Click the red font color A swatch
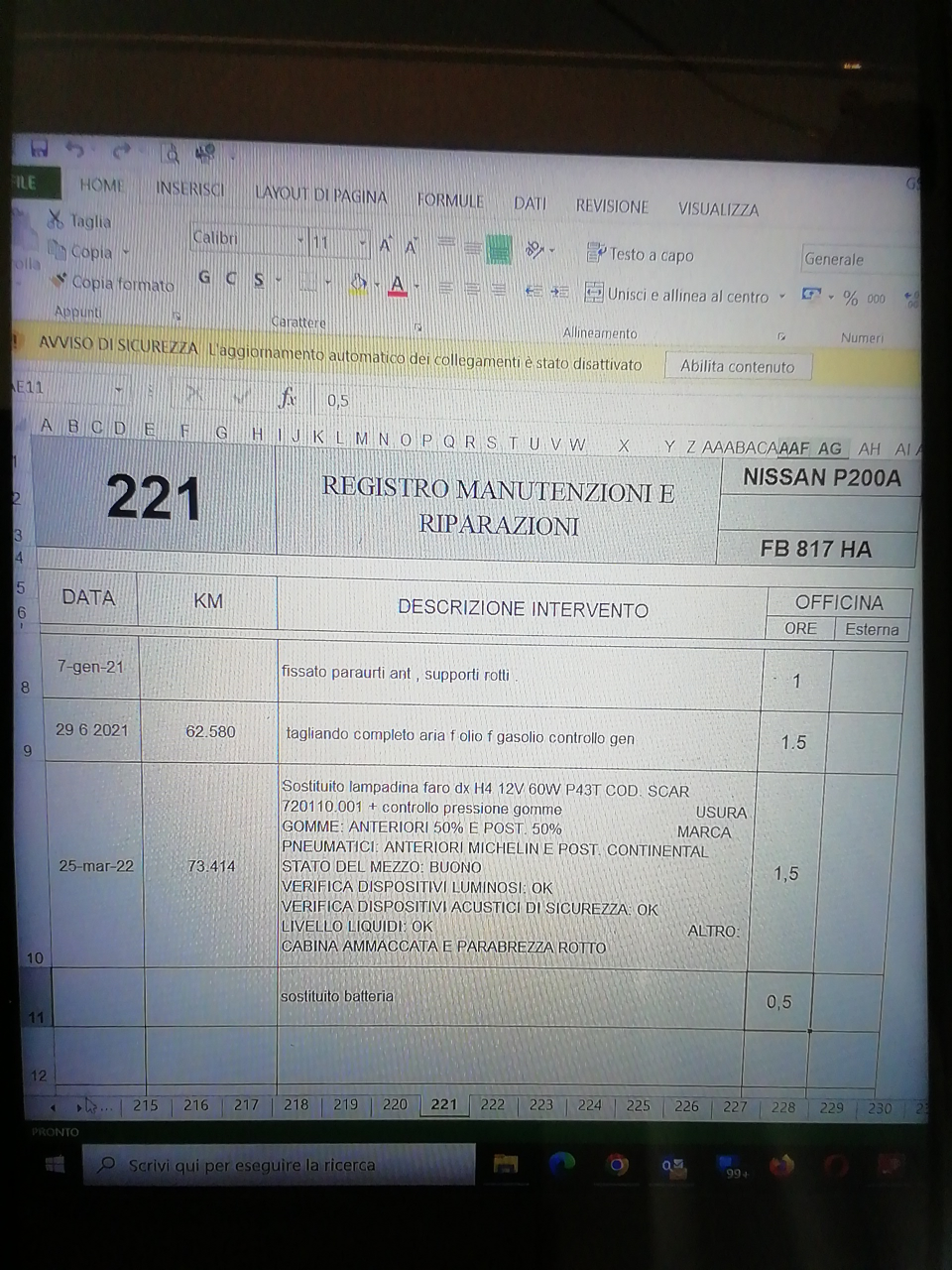Image resolution: width=952 pixels, height=1270 pixels. pyautogui.click(x=398, y=287)
